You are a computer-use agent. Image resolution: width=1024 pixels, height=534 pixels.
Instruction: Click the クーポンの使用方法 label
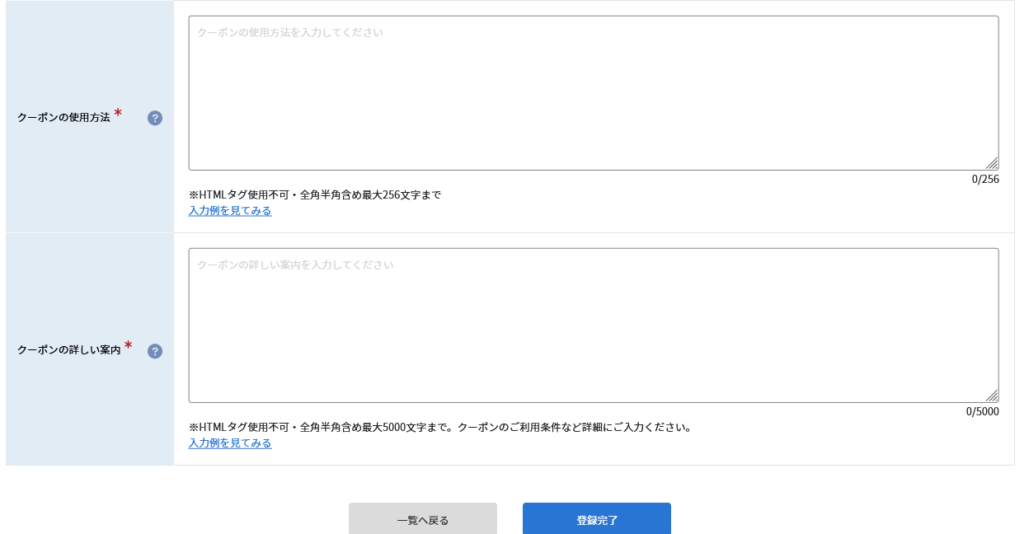pos(64,118)
